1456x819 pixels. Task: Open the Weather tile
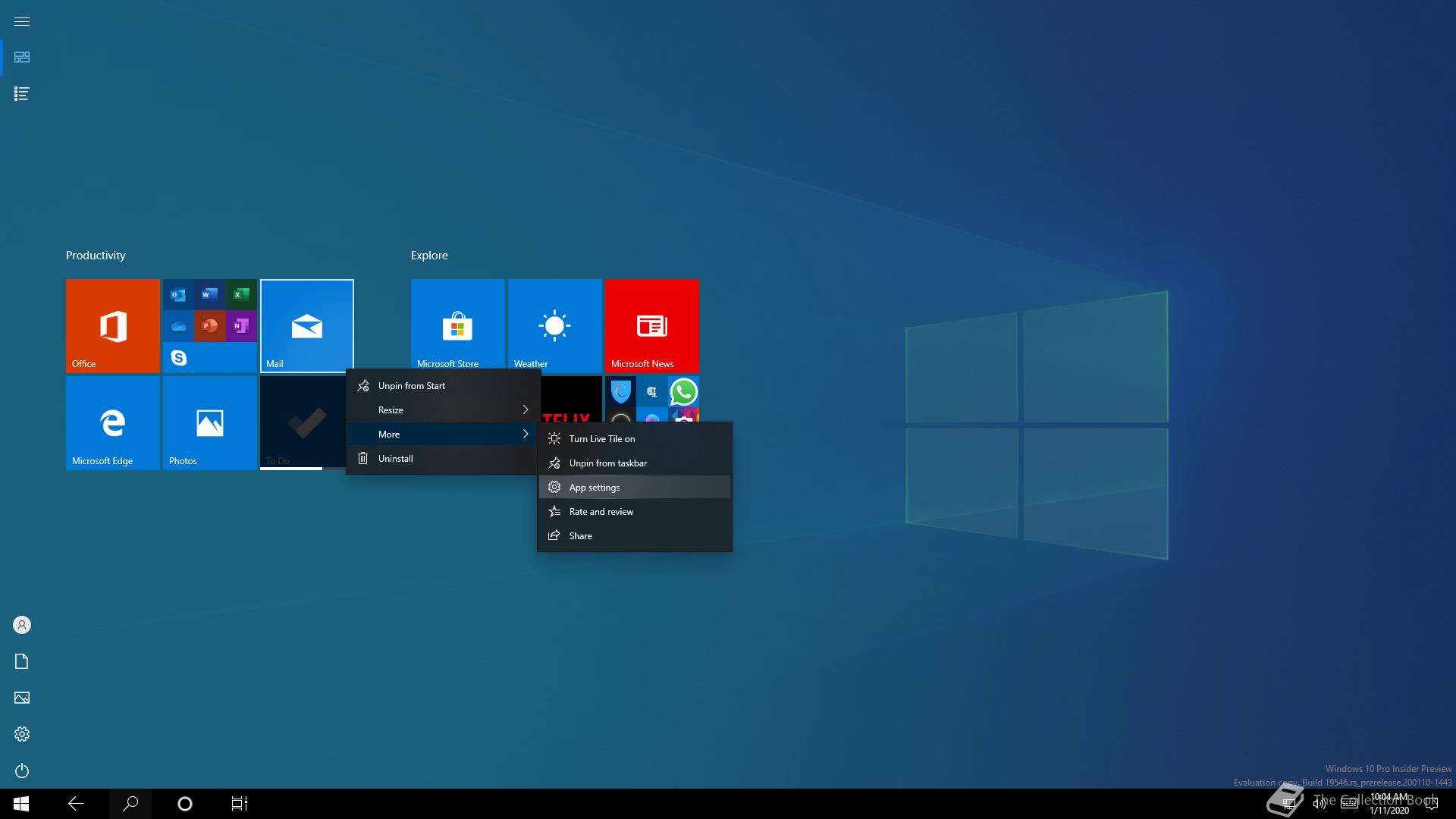(554, 325)
